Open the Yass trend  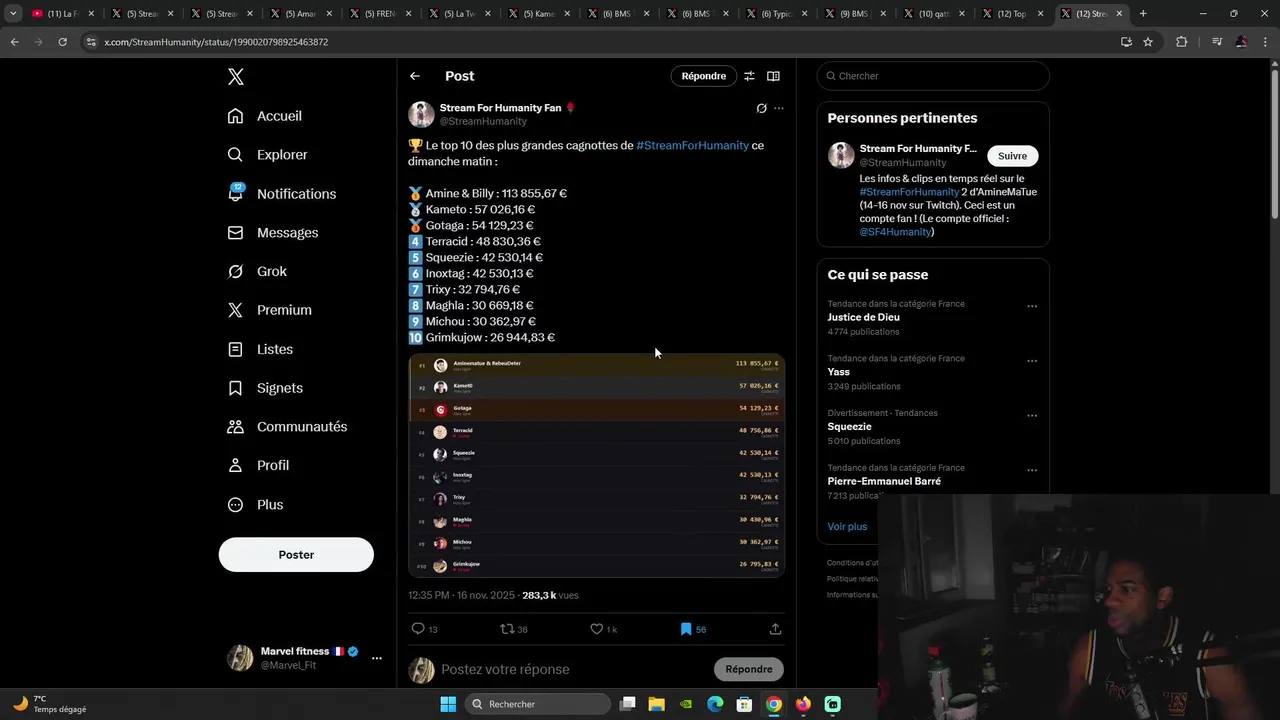838,372
